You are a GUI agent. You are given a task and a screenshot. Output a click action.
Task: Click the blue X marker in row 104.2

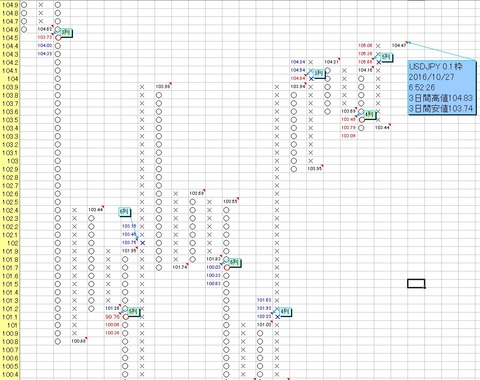pyautogui.click(x=379, y=62)
